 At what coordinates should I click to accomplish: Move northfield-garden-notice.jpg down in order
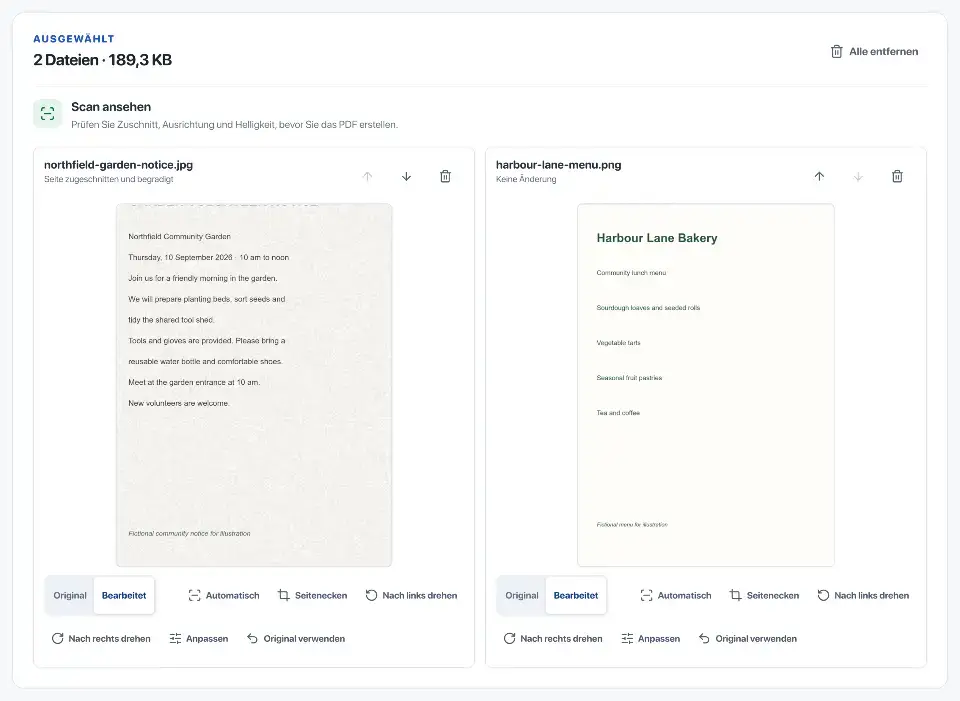pyautogui.click(x=407, y=176)
